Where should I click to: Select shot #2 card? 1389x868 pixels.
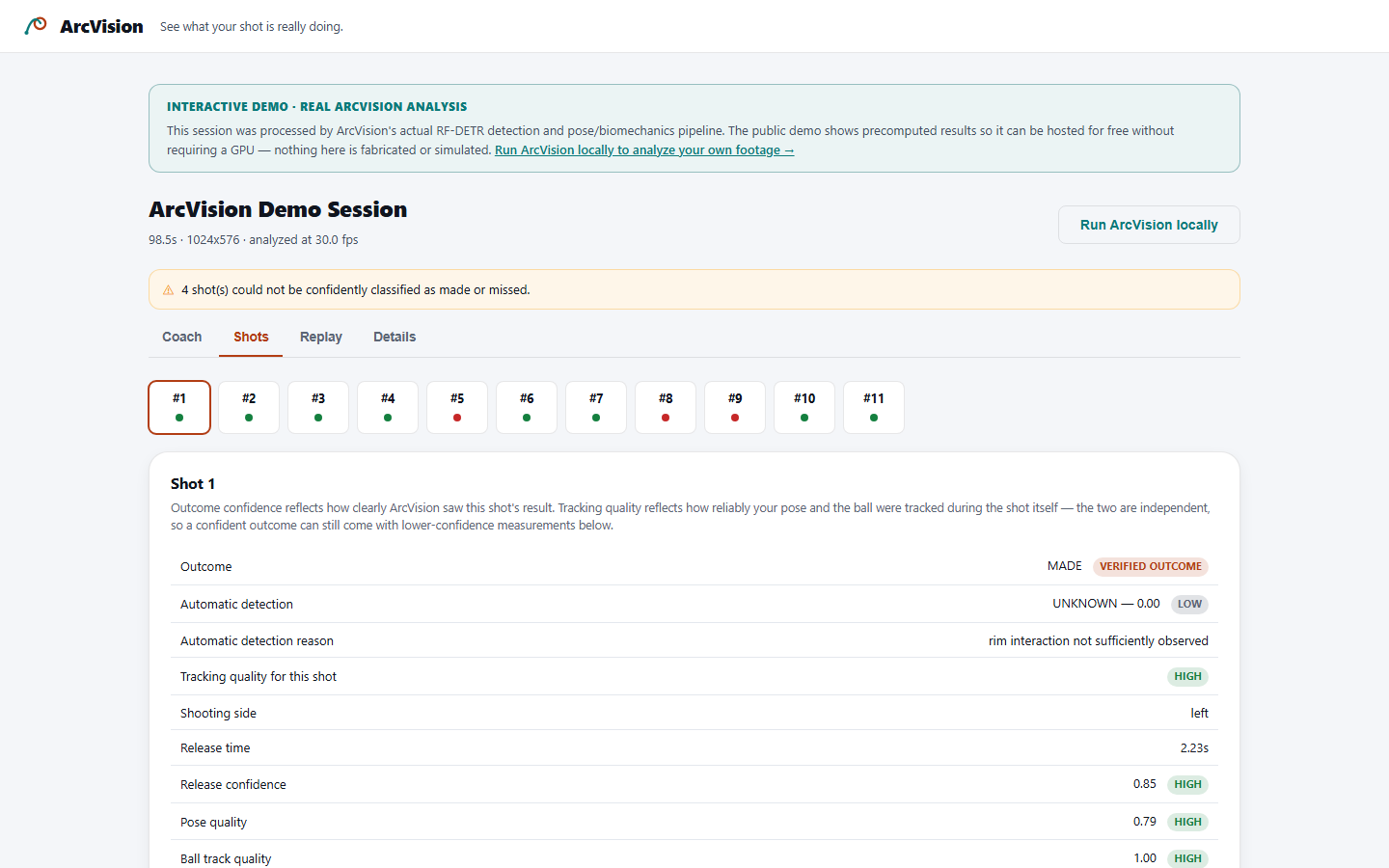point(249,407)
